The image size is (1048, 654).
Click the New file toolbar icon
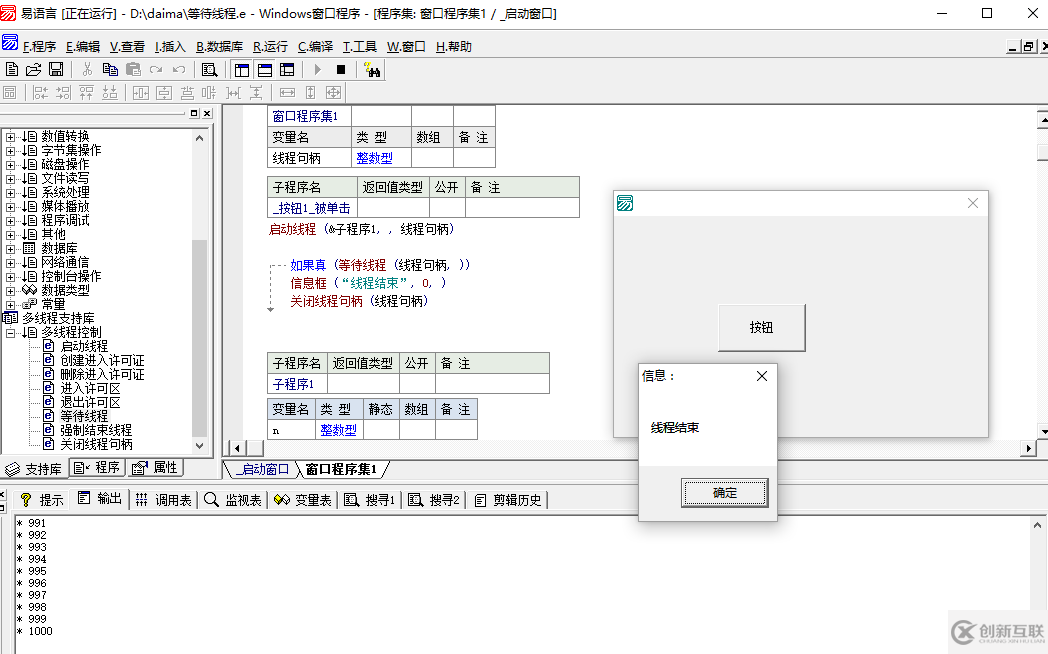(12, 69)
